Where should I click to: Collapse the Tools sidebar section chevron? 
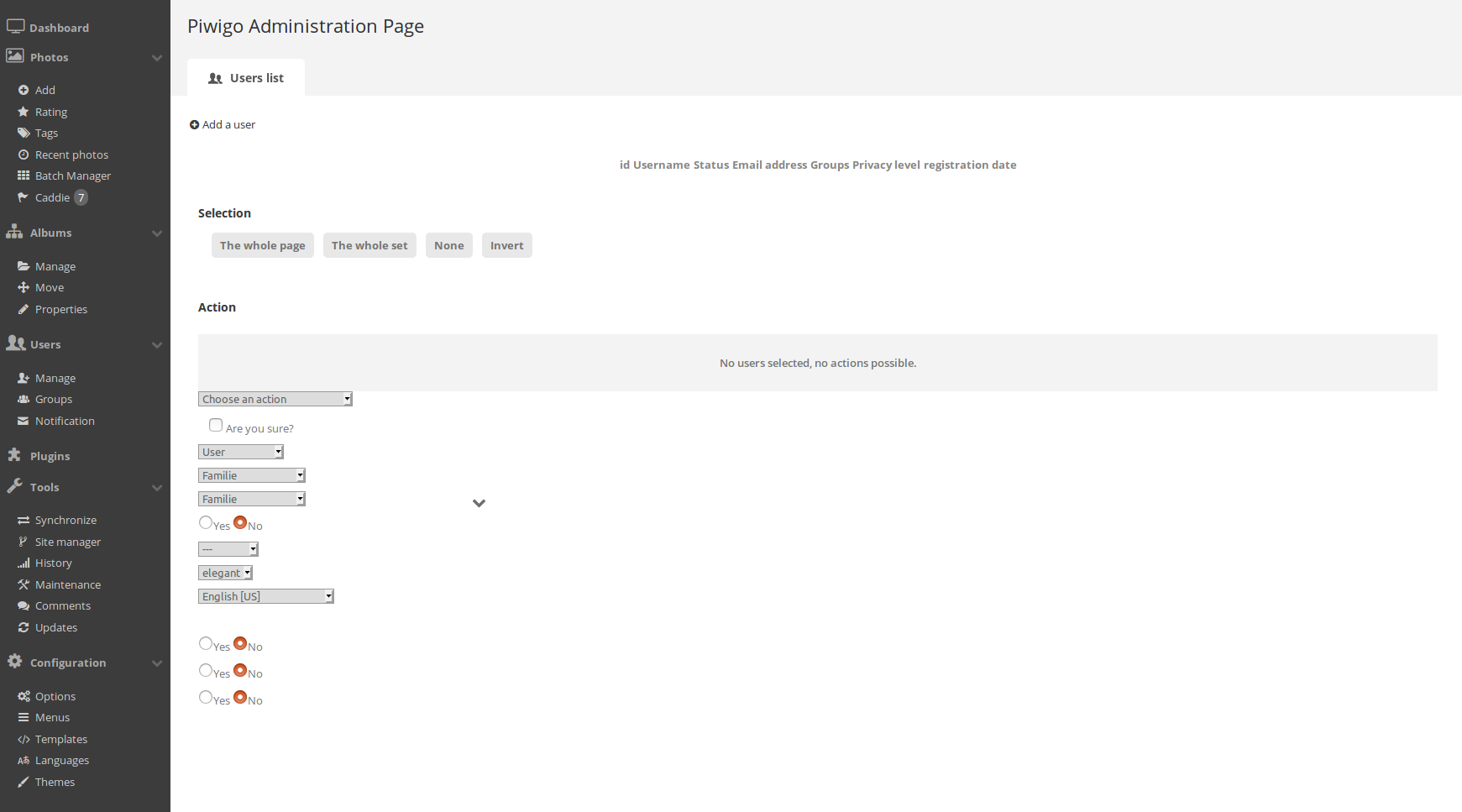(157, 488)
